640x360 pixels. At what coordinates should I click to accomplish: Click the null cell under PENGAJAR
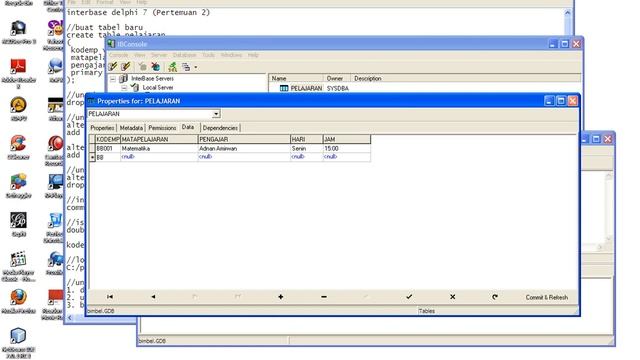[244, 157]
